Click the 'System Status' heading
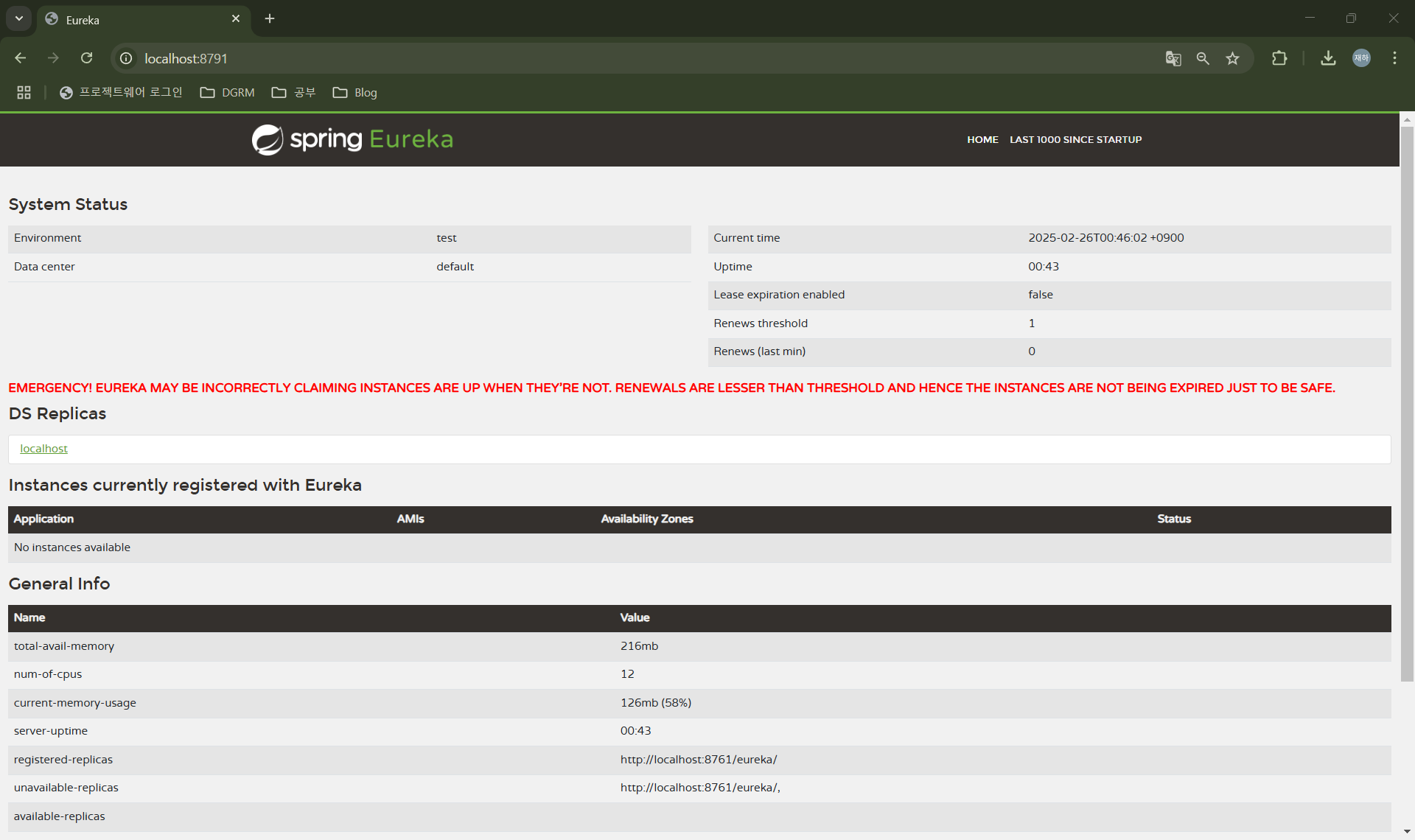 click(68, 205)
